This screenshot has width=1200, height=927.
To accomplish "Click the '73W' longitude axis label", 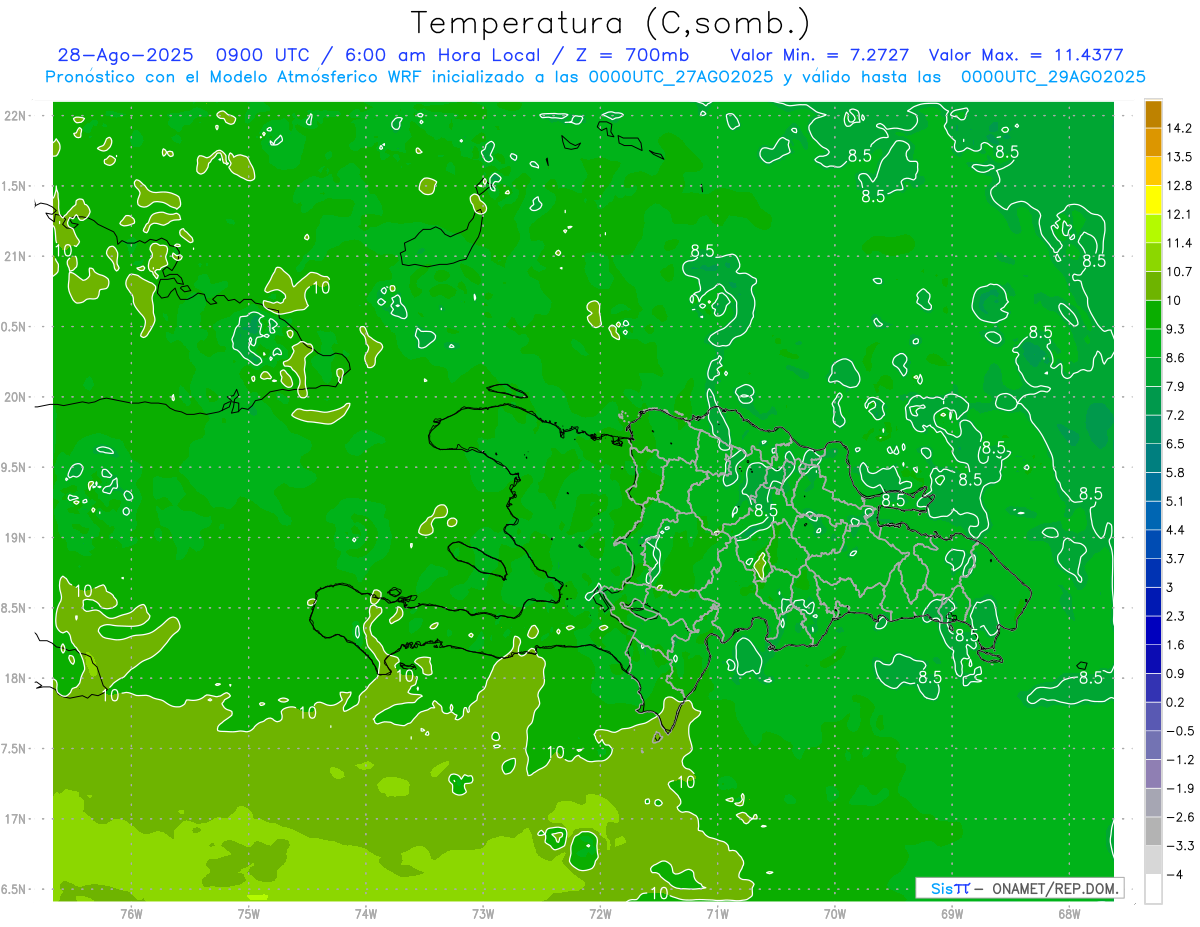I will [x=483, y=913].
